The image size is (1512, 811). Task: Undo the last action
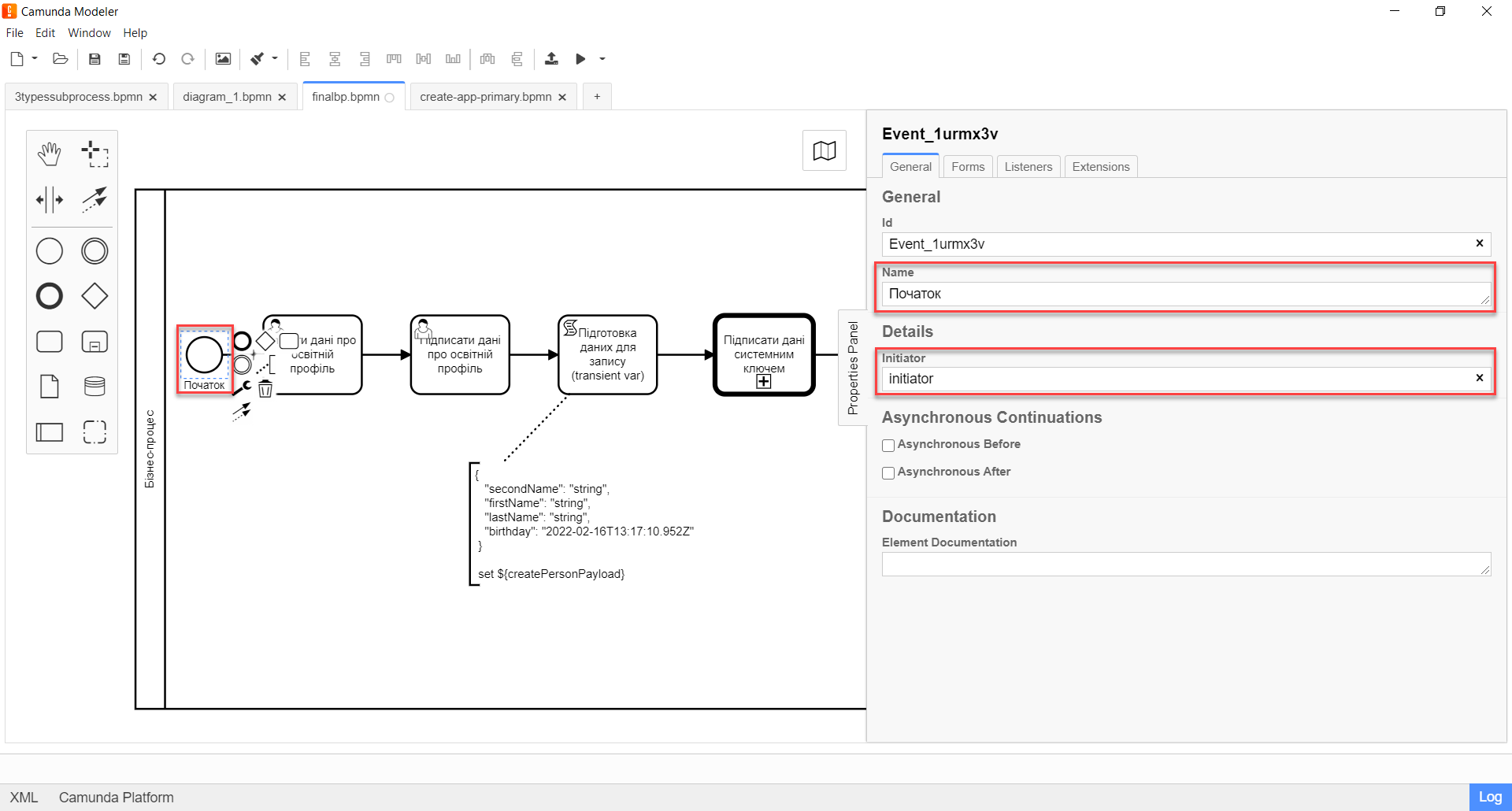coord(158,59)
